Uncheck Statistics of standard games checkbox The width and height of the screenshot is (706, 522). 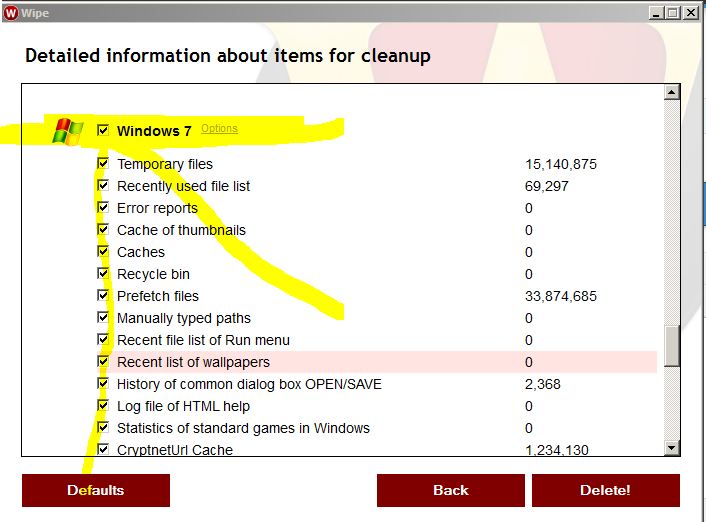click(103, 427)
